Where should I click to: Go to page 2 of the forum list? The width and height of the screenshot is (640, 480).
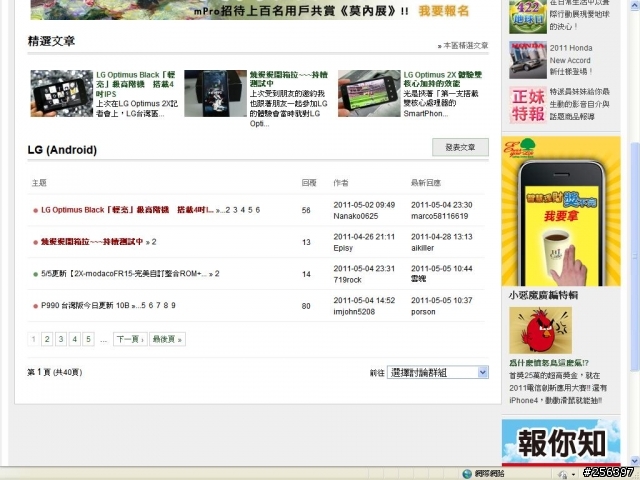[47, 339]
